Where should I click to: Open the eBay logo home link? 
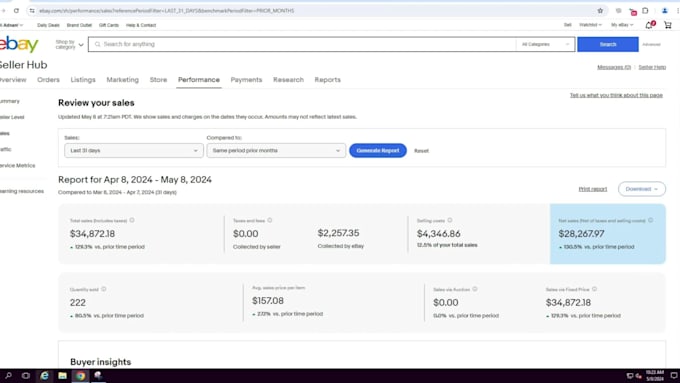[x=19, y=44]
